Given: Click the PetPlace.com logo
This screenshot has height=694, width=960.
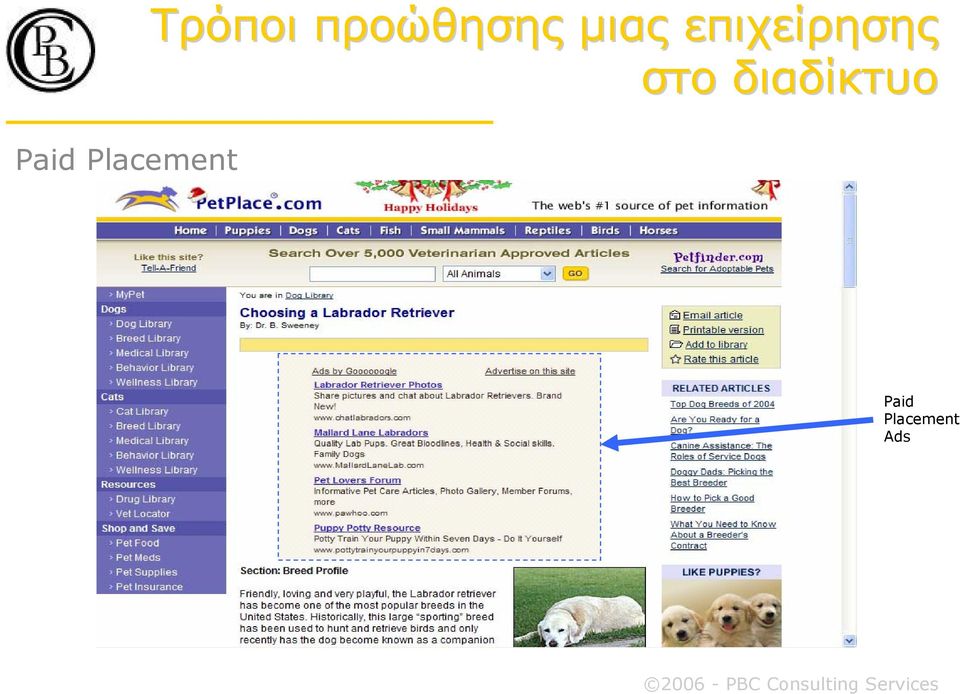Looking at the screenshot, I should pyautogui.click(x=219, y=200).
